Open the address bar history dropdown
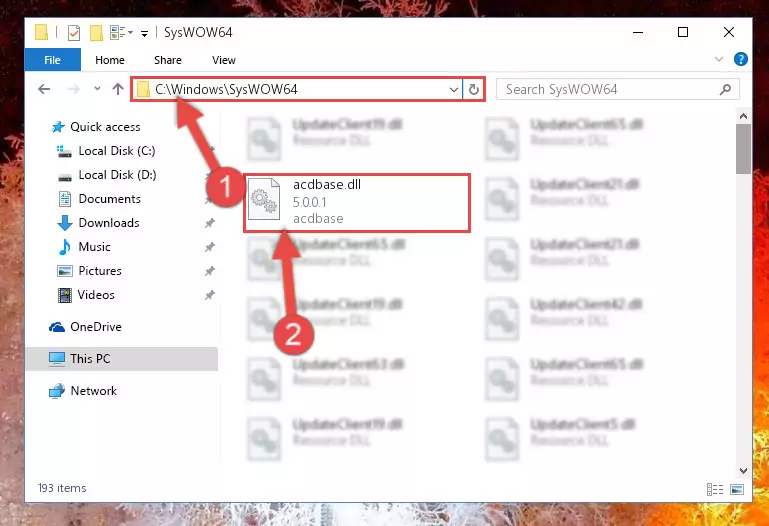The width and height of the screenshot is (769, 526). pyautogui.click(x=454, y=90)
